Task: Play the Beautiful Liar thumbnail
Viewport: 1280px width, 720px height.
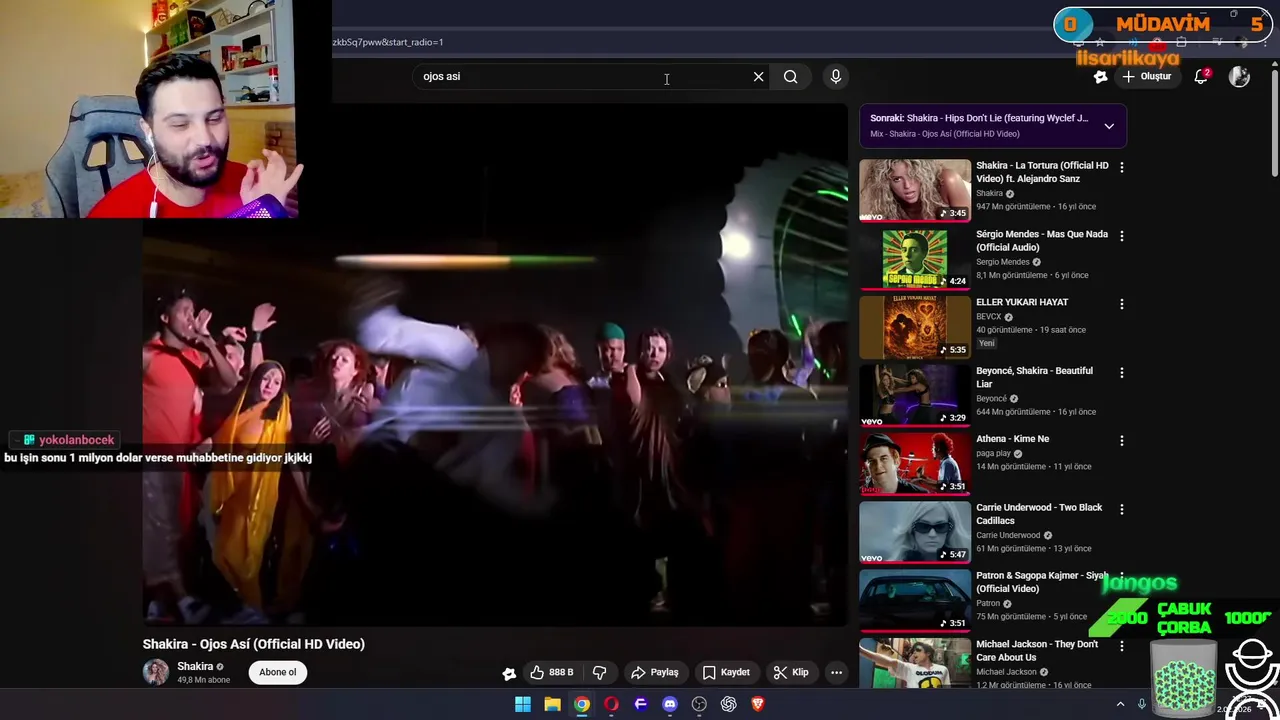Action: 915,395
